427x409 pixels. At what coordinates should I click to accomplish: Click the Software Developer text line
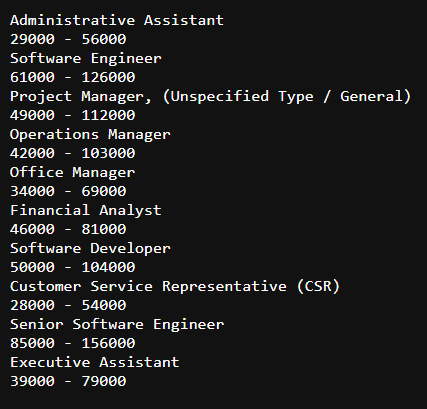pyautogui.click(x=90, y=249)
